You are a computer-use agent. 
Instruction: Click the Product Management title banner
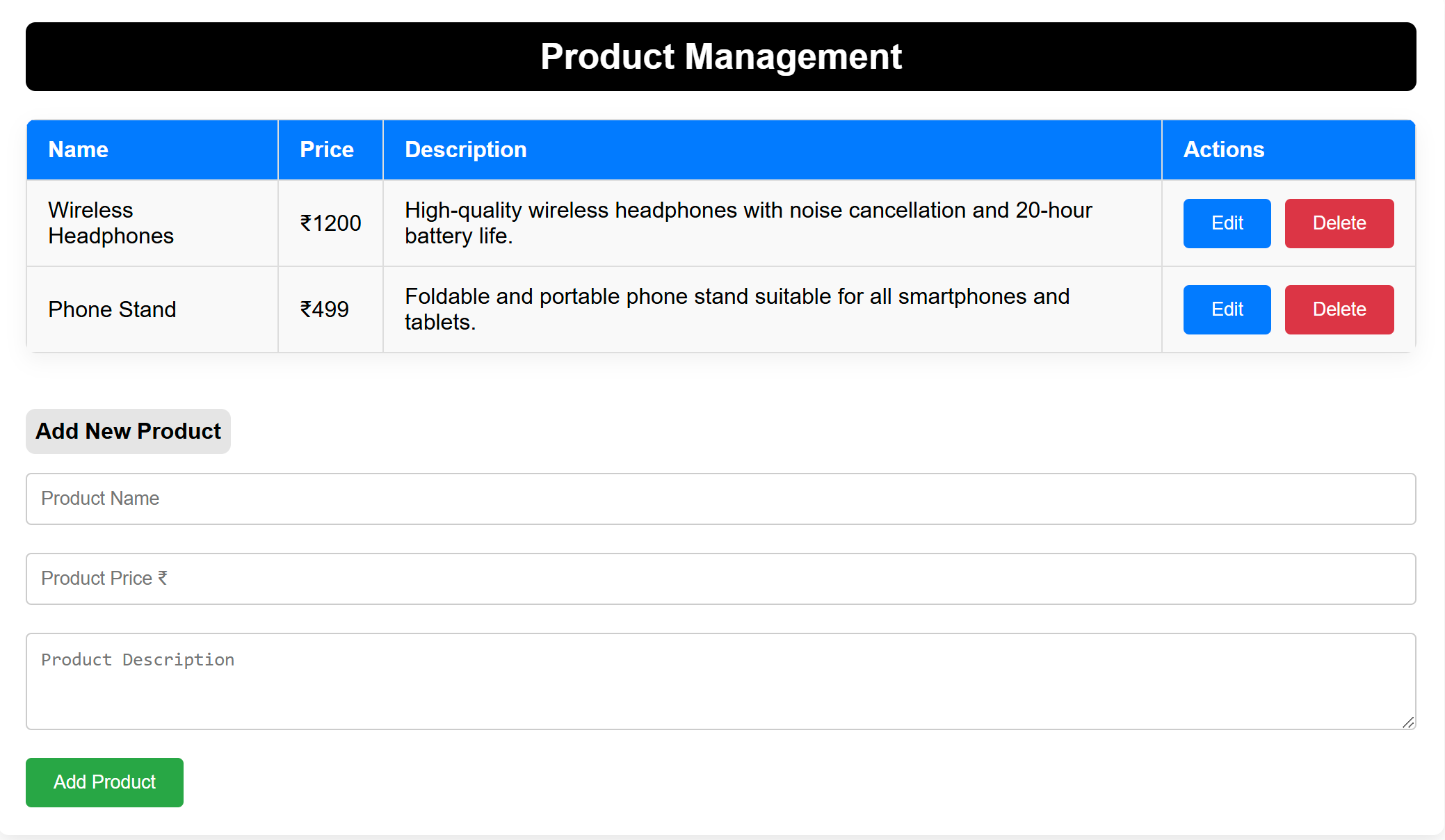720,56
